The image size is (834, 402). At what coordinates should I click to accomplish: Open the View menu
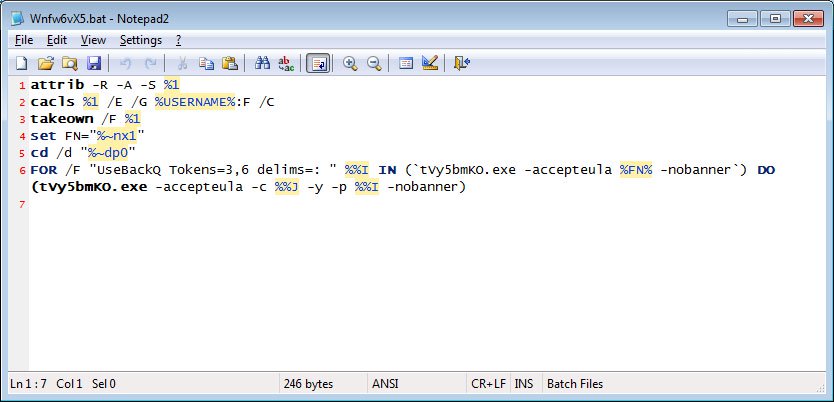[x=93, y=40]
